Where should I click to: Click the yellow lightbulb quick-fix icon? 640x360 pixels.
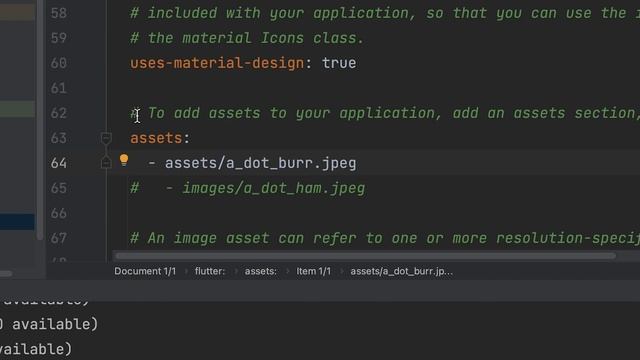[x=124, y=160]
